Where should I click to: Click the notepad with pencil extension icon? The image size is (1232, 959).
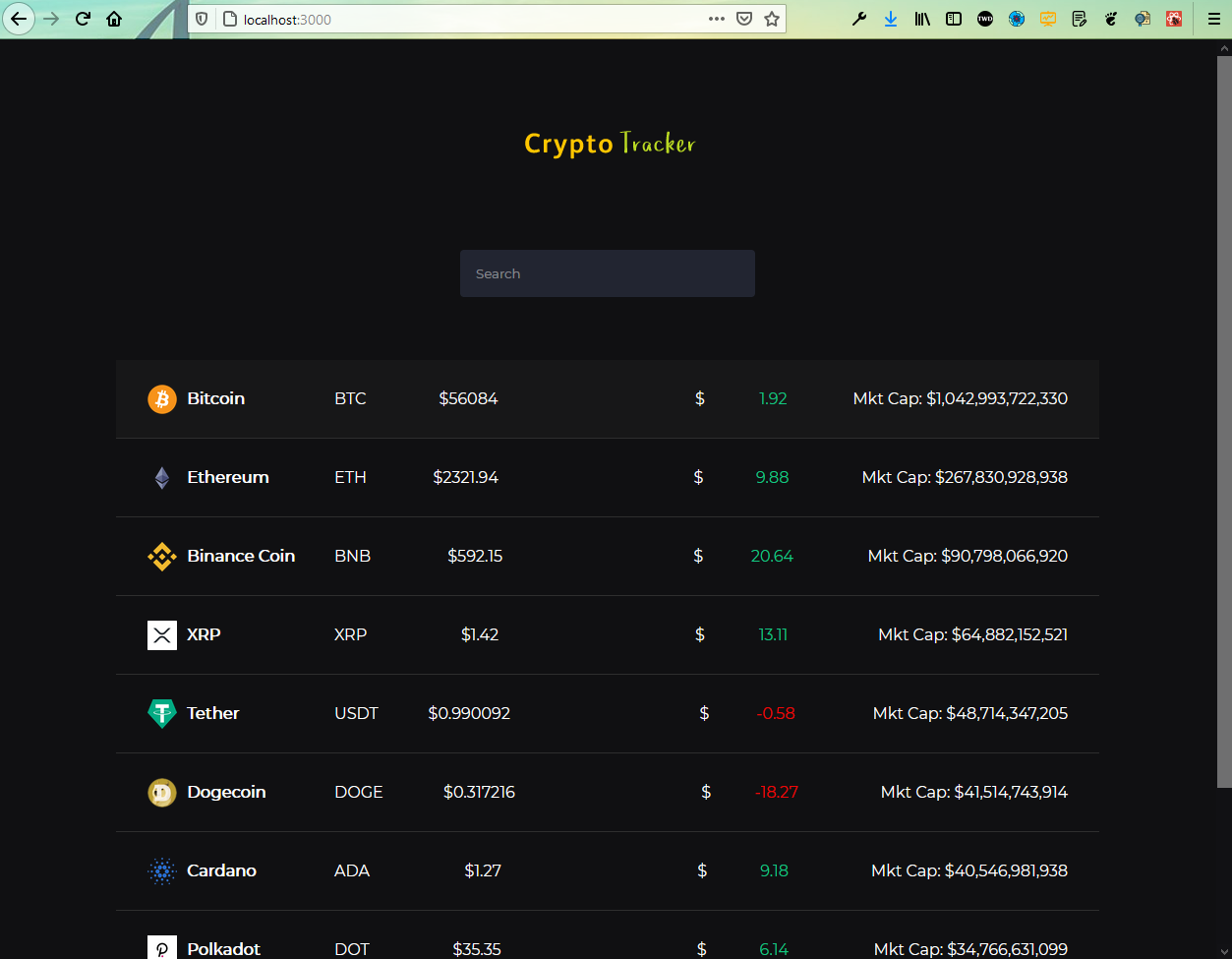pos(1080,19)
